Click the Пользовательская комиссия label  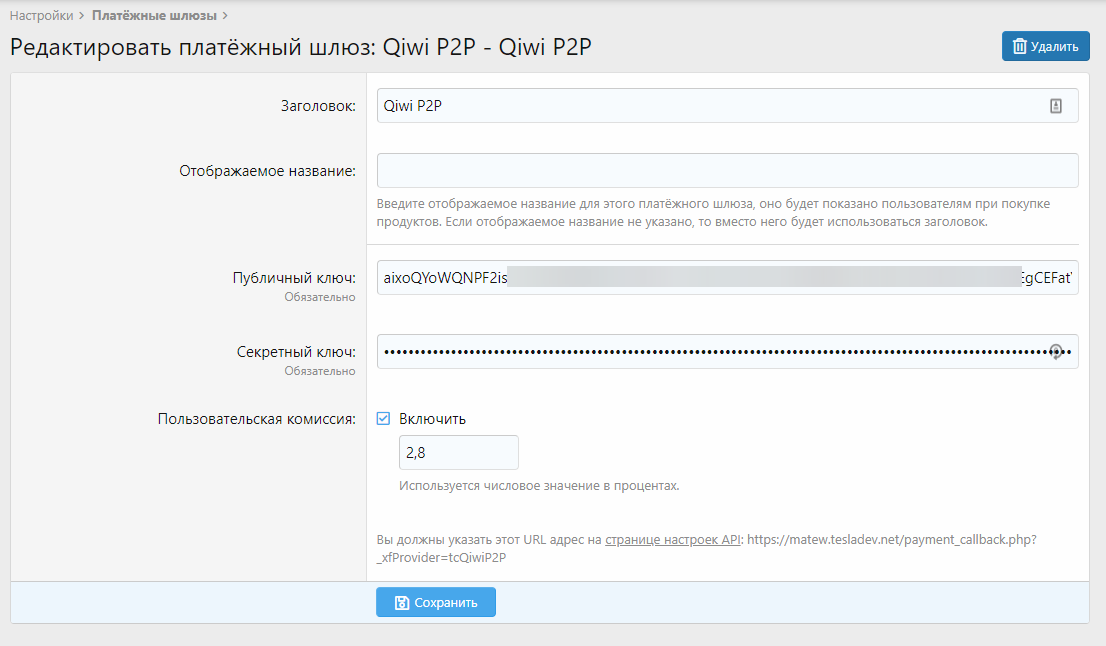[x=256, y=419]
